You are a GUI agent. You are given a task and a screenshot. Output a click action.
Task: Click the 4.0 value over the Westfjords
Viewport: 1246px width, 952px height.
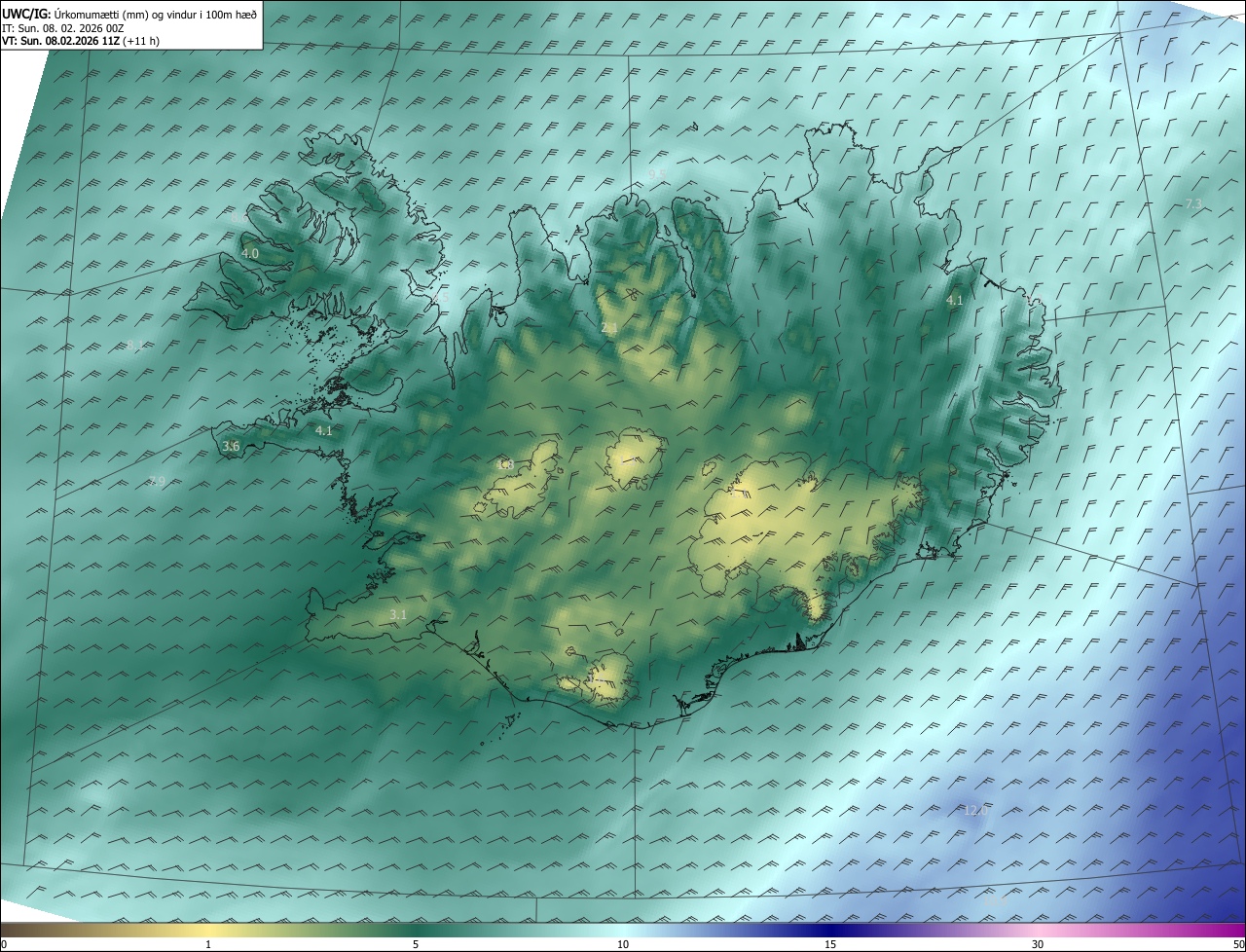(250, 253)
